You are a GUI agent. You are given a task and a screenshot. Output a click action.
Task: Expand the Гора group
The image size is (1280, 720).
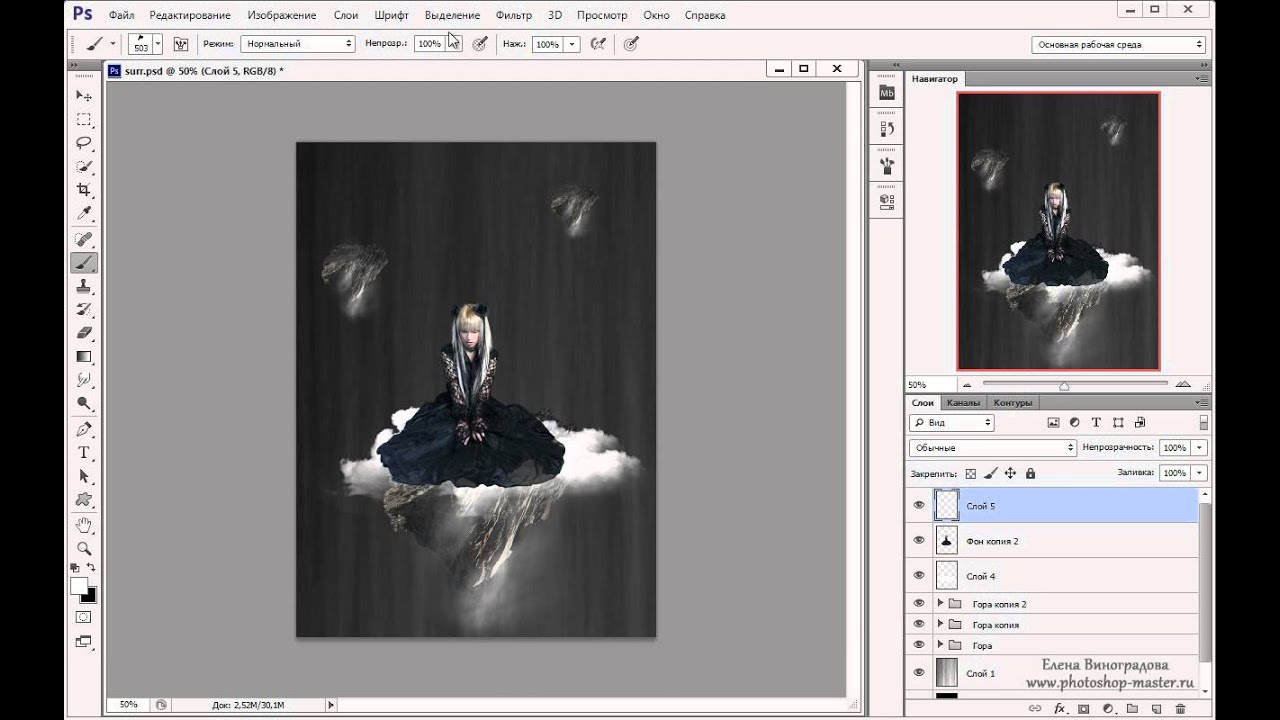click(x=940, y=645)
